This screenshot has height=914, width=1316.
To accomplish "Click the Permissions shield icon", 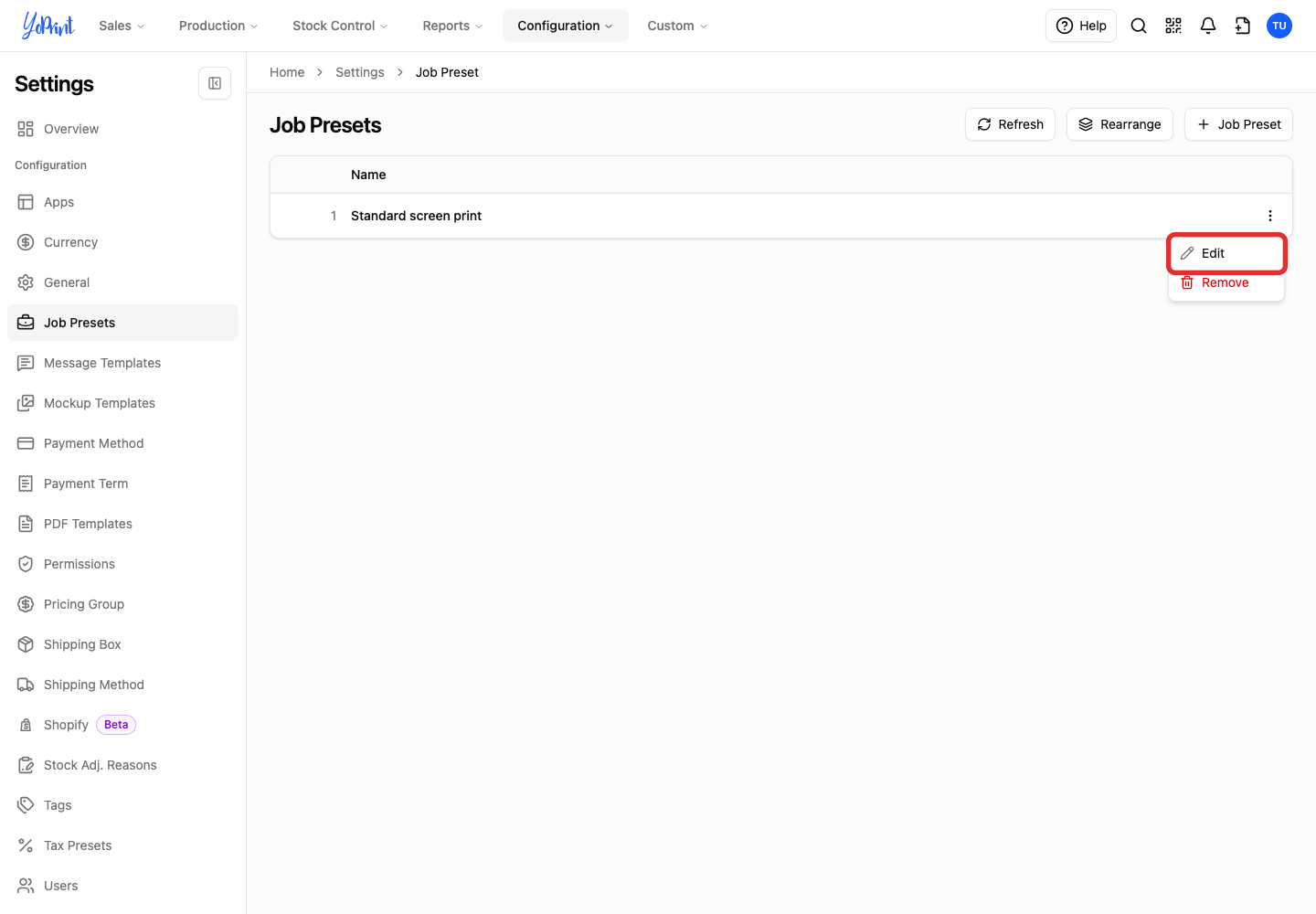I will 26,564.
